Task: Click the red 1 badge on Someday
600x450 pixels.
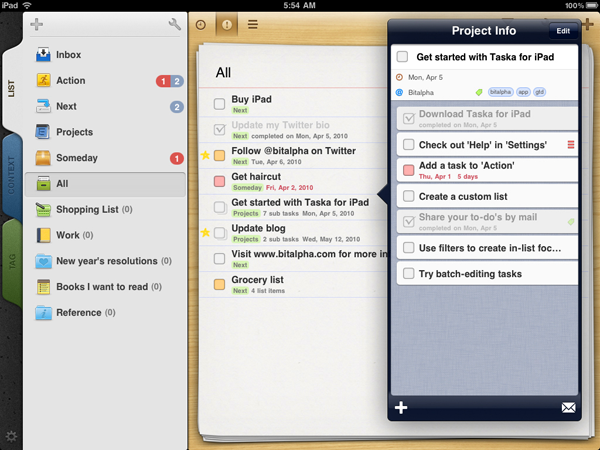Action: coord(177,158)
